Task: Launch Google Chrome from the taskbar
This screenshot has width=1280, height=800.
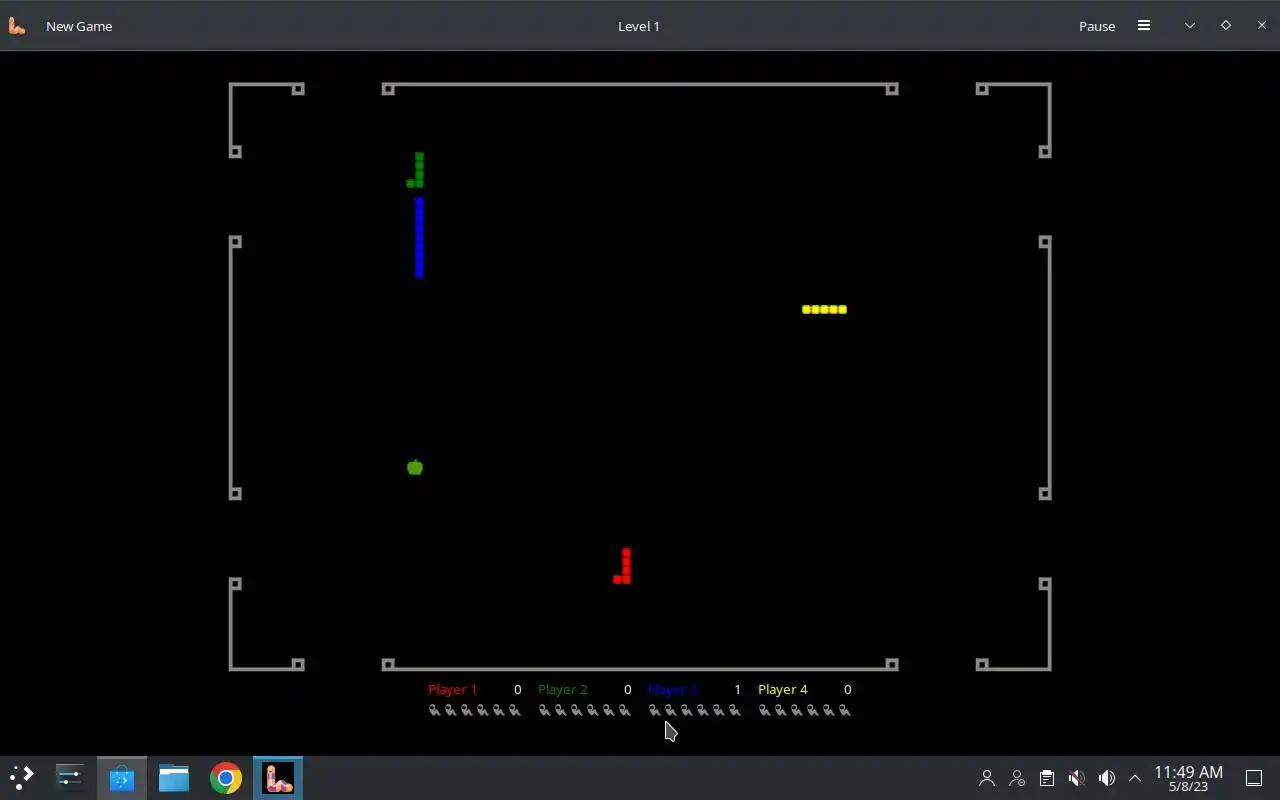Action: coord(226,778)
